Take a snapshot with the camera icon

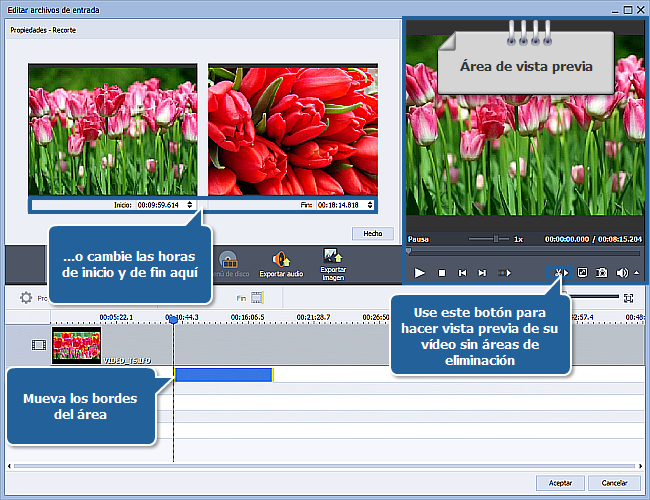[602, 272]
